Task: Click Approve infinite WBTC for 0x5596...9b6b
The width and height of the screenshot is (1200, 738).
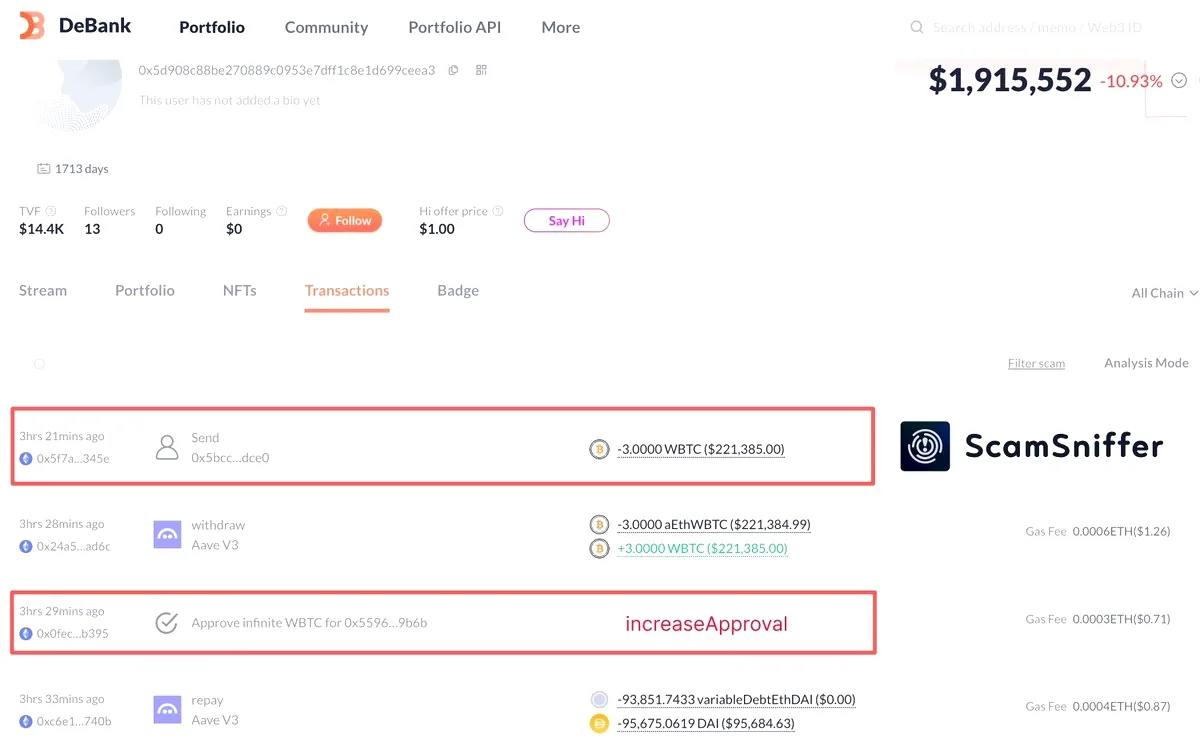Action: (309, 623)
